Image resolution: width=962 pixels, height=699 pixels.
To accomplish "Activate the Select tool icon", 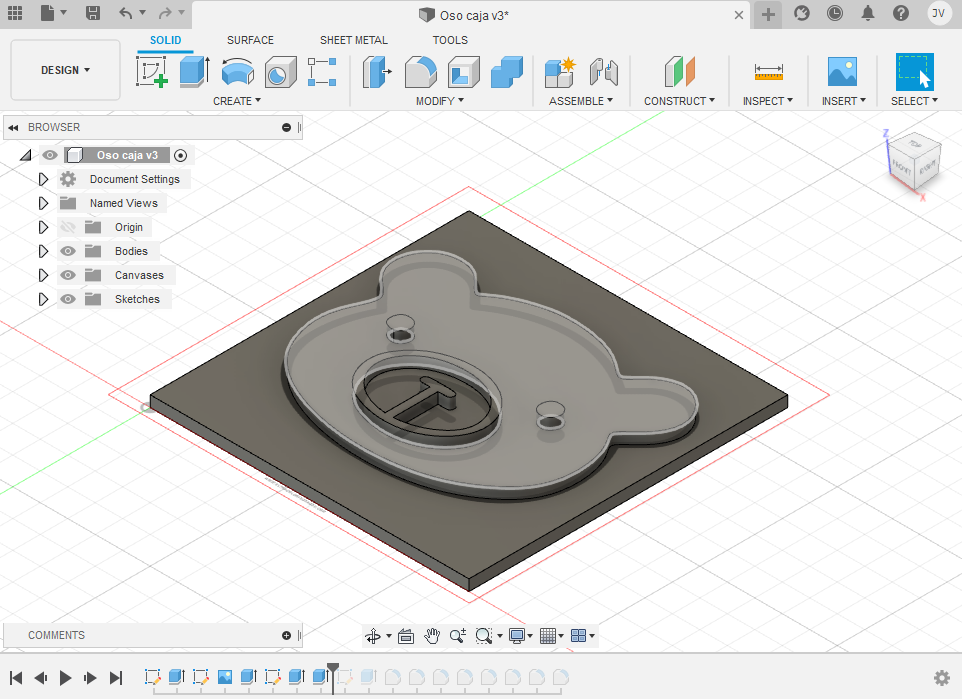I will (x=914, y=71).
